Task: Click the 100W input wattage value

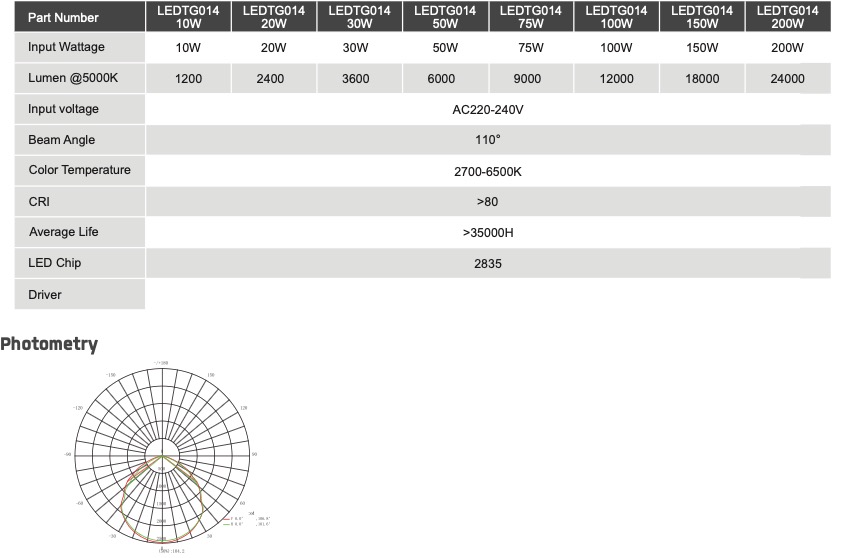Action: click(x=616, y=48)
